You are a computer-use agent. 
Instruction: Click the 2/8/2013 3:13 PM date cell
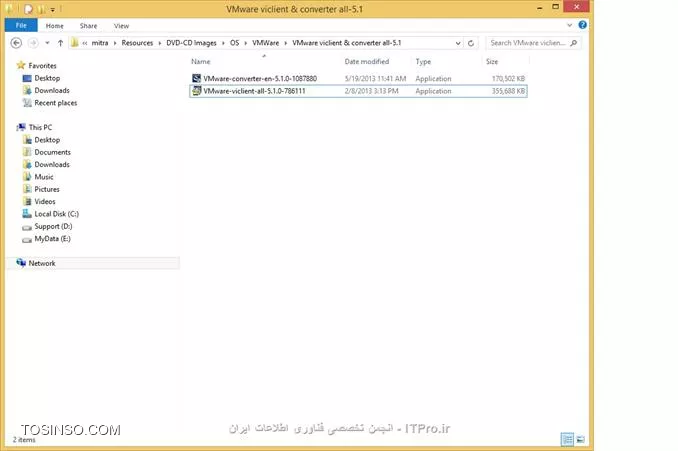(371, 91)
